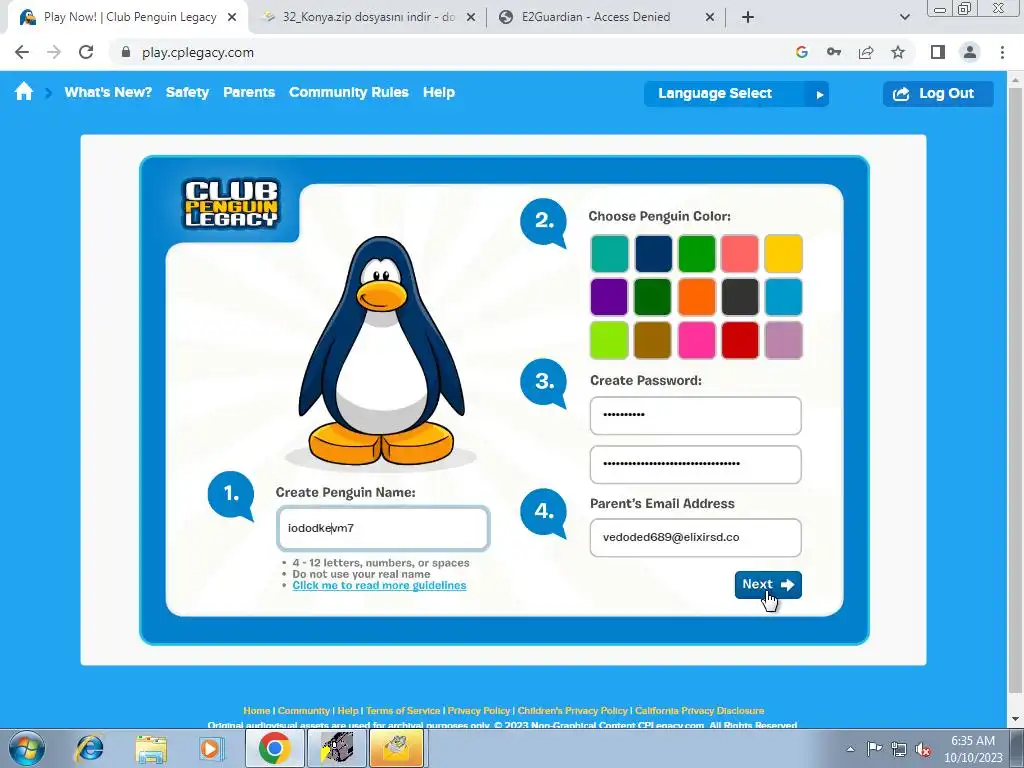Click the Google icon in the address bar
The height and width of the screenshot is (768, 1024).
click(802, 52)
